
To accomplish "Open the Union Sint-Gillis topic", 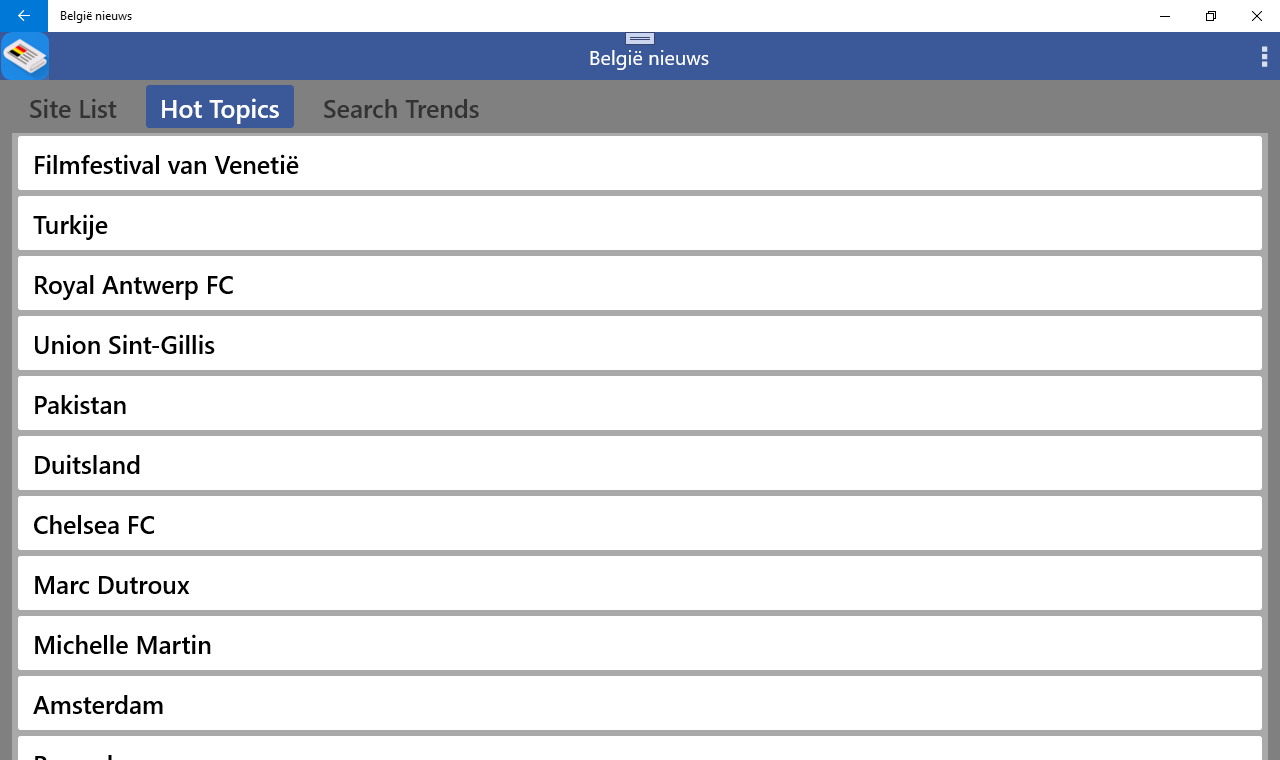I will (x=640, y=344).
